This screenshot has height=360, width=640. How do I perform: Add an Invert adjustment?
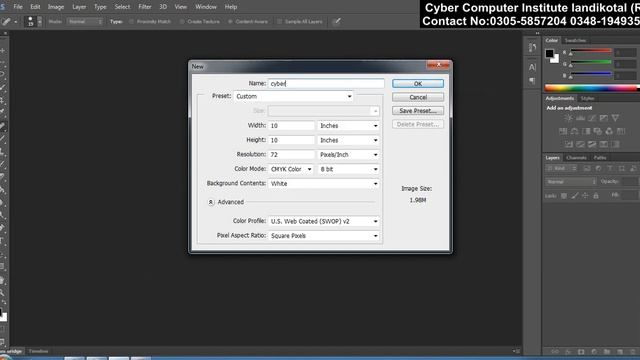(569, 144)
